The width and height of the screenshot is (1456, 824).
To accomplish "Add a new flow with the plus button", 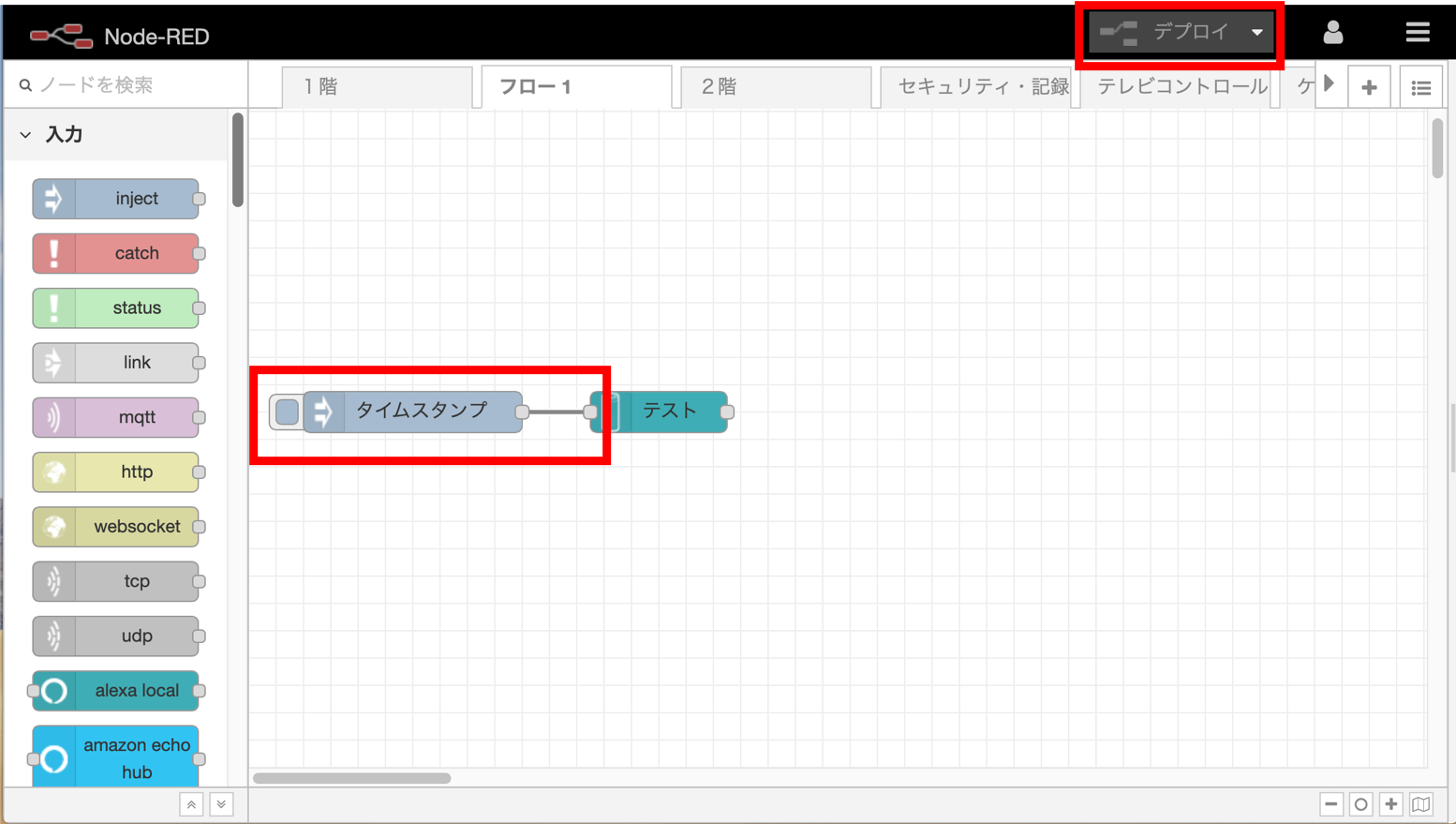I will (x=1369, y=86).
